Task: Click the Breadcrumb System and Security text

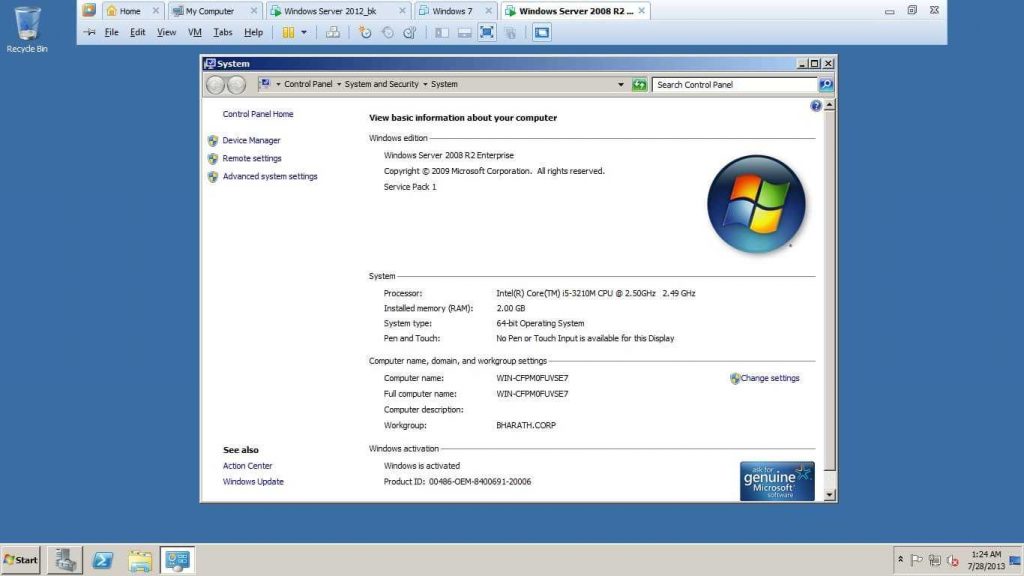Action: pos(381,84)
